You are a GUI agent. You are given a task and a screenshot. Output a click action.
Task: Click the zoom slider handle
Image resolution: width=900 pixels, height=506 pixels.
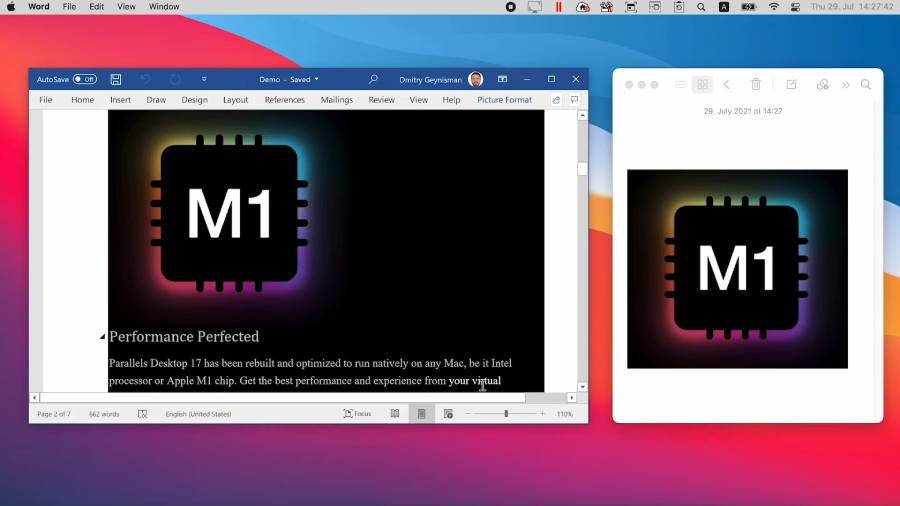(506, 414)
